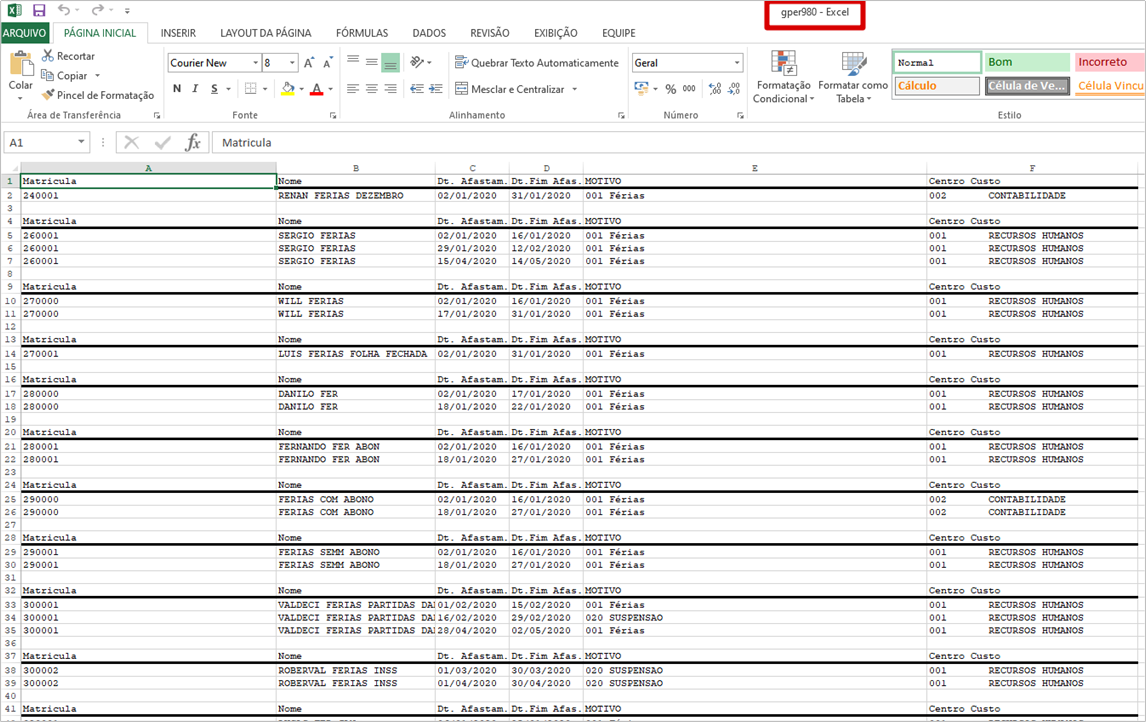This screenshot has width=1146, height=722.
Task: Switch to REVISÃO tab
Action: pos(490,33)
